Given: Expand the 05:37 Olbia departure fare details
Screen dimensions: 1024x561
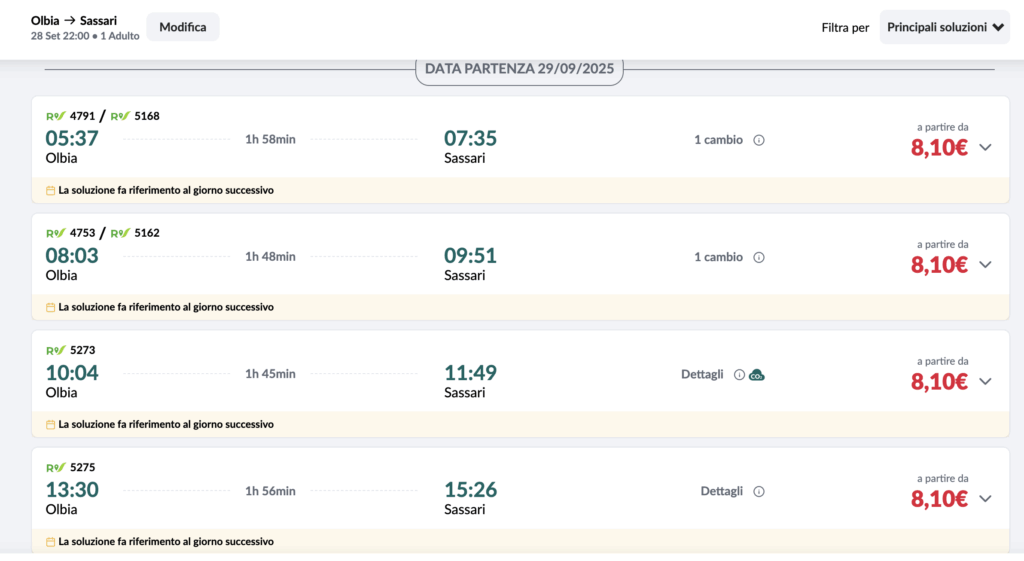Looking at the screenshot, I should coord(985,147).
